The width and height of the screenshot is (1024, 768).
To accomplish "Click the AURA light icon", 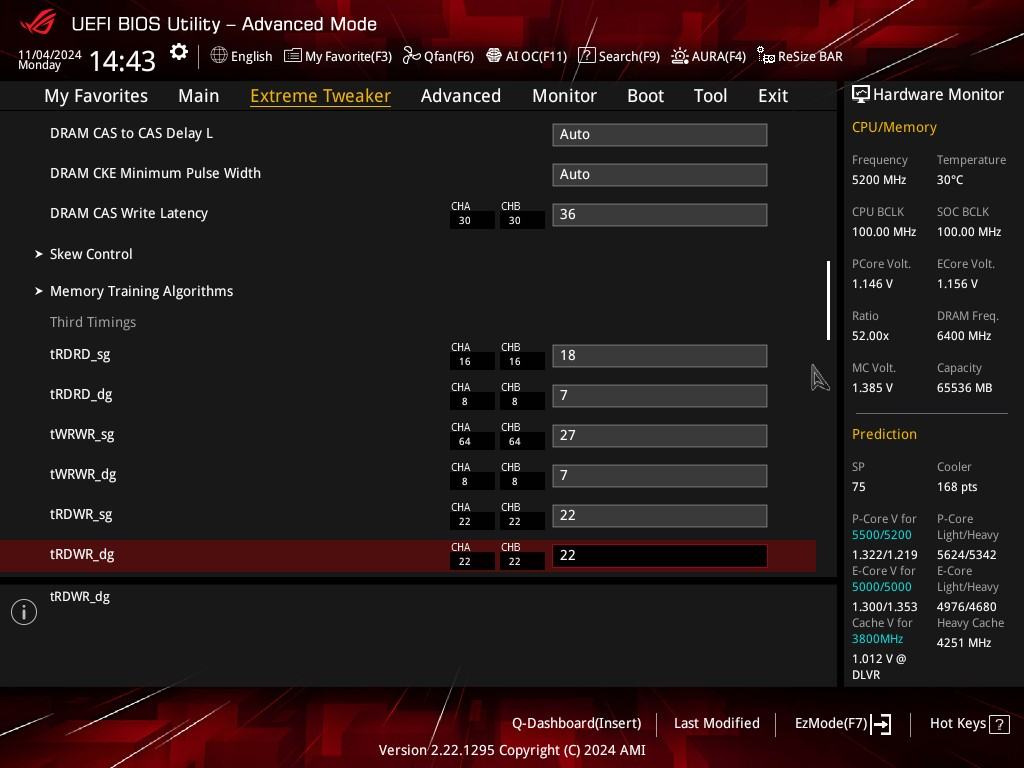I will tap(680, 56).
